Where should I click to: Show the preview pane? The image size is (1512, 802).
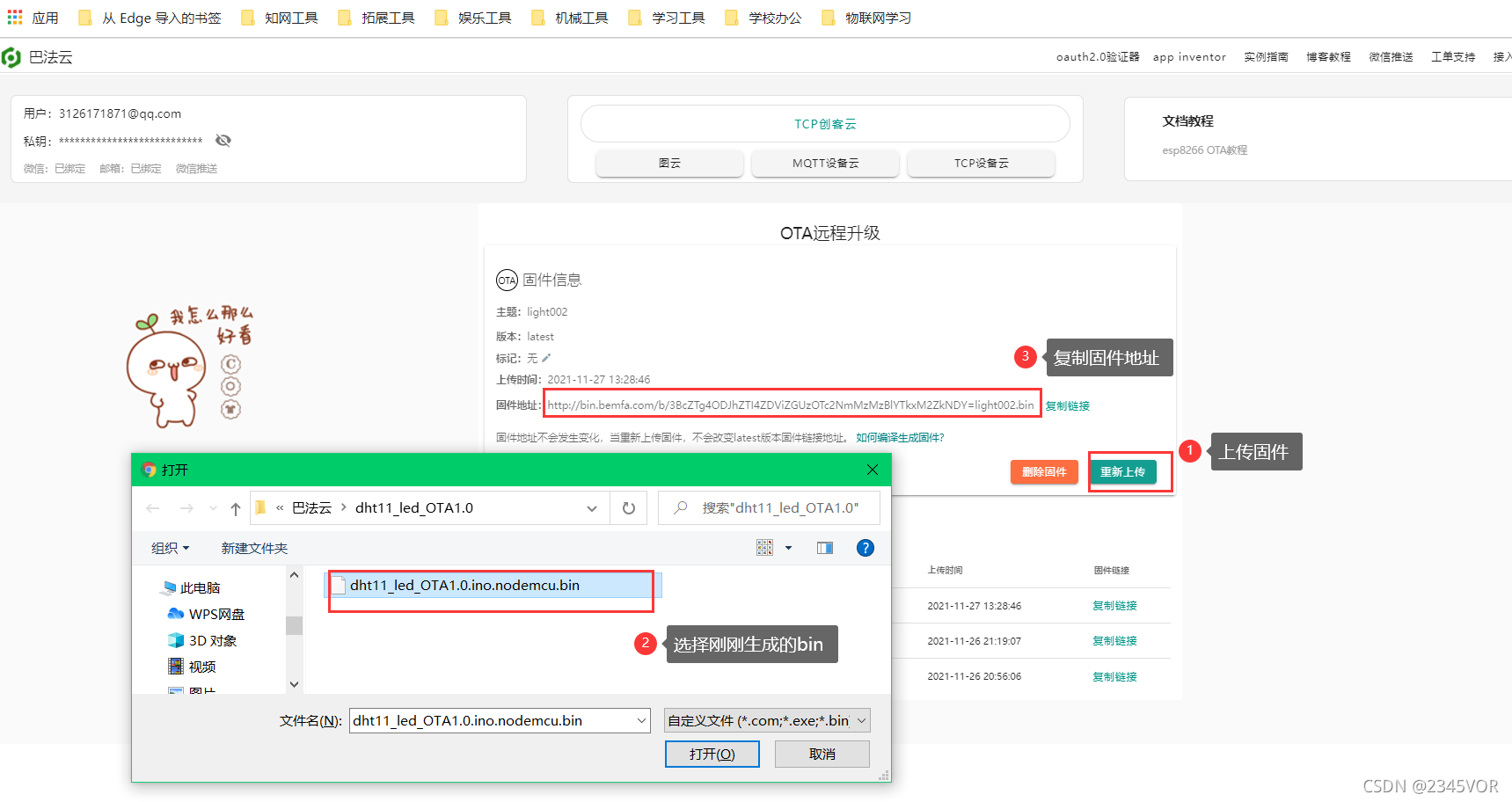coord(825,548)
